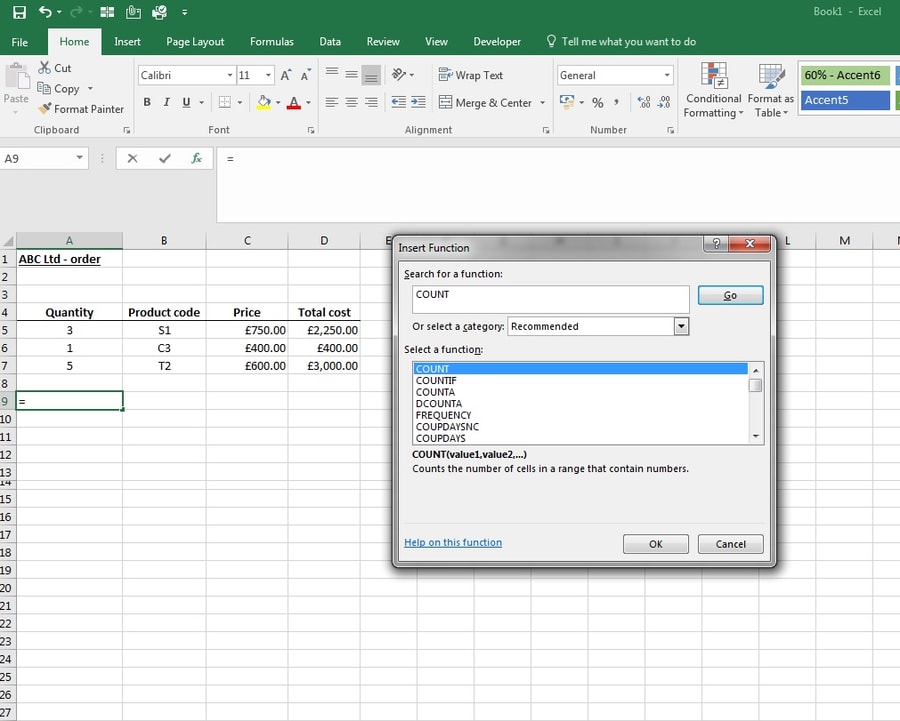The width and height of the screenshot is (900, 721).
Task: Confirm formula entry with checkmark icon
Action: point(165,158)
